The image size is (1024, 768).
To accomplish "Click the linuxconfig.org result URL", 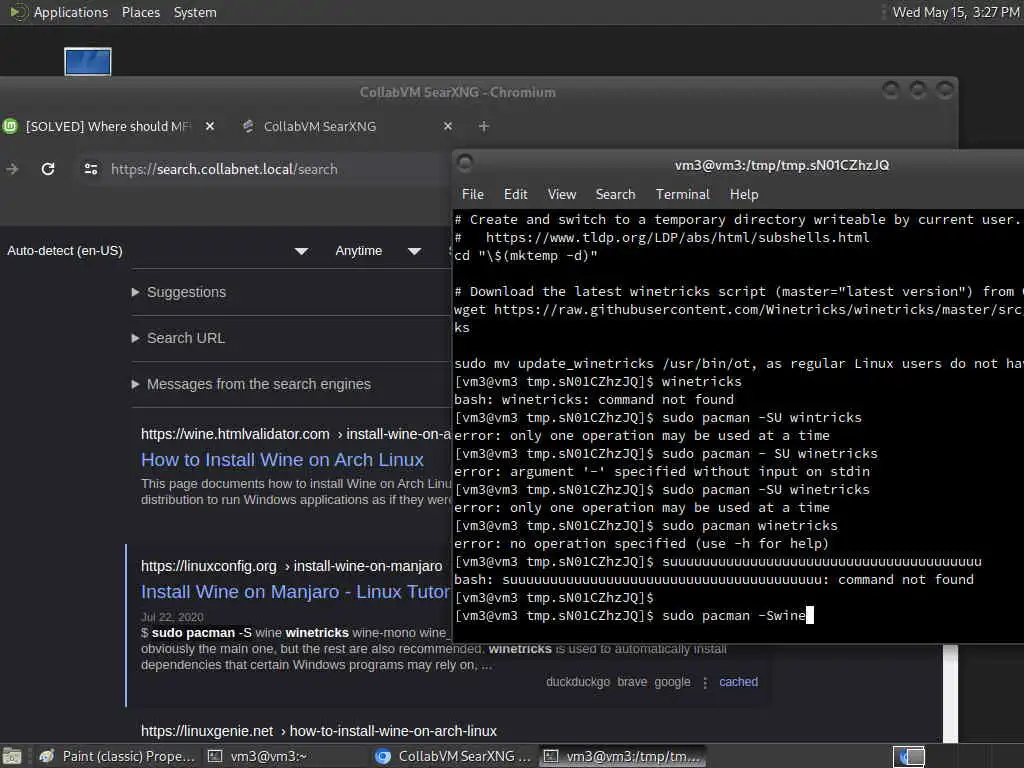I will (x=291, y=566).
